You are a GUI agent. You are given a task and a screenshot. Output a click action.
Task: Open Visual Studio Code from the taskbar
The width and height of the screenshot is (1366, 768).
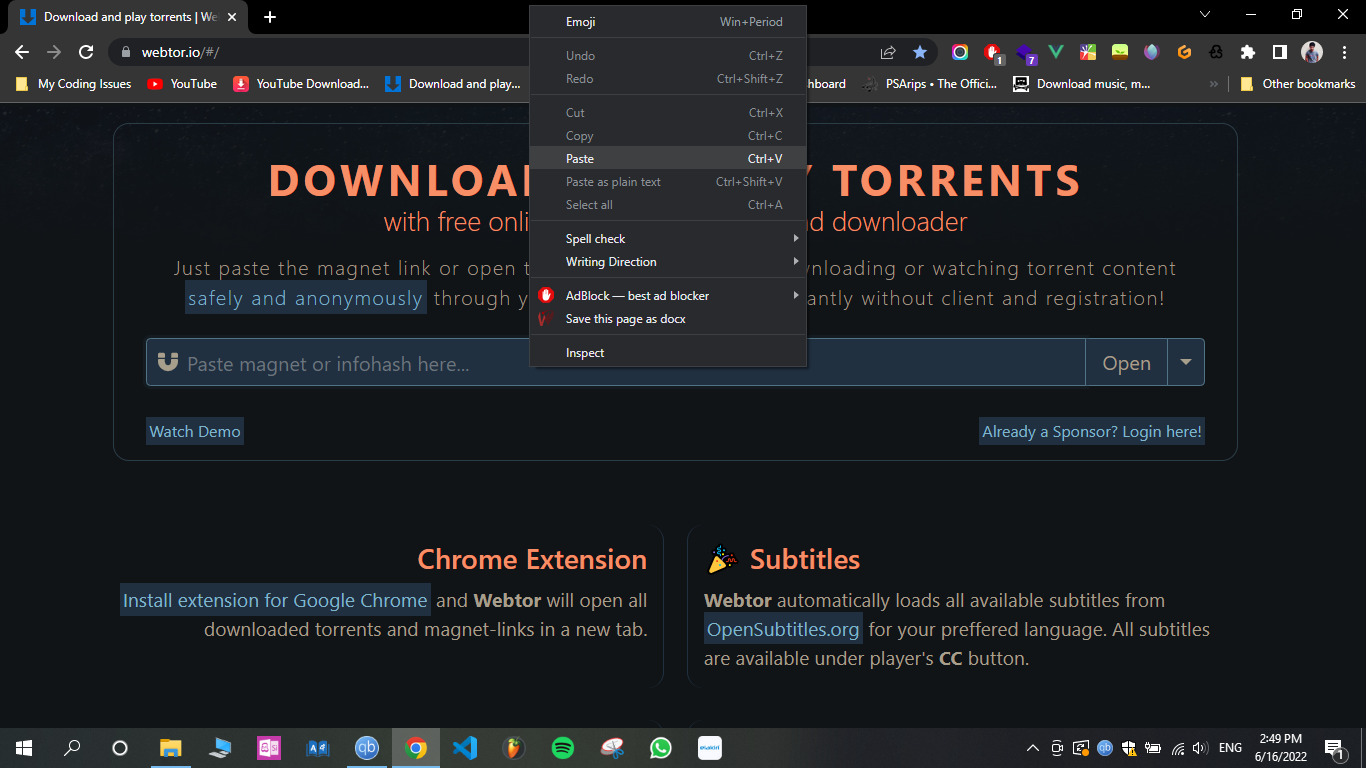tap(465, 748)
